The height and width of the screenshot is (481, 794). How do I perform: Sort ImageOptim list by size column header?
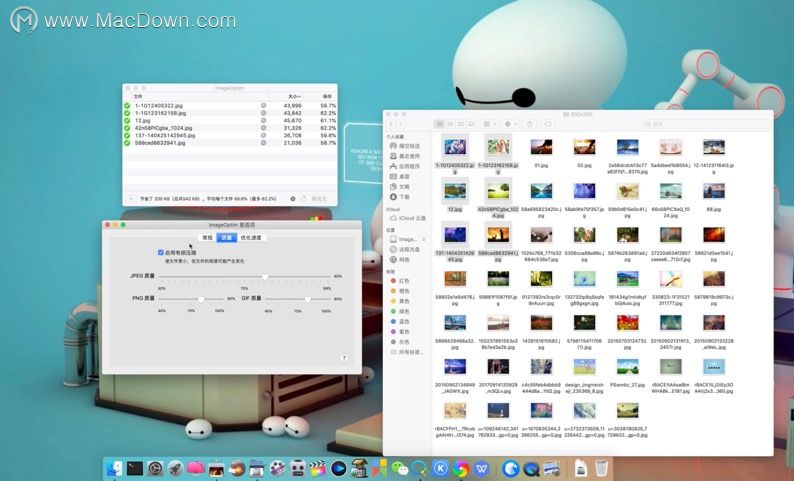(x=294, y=96)
